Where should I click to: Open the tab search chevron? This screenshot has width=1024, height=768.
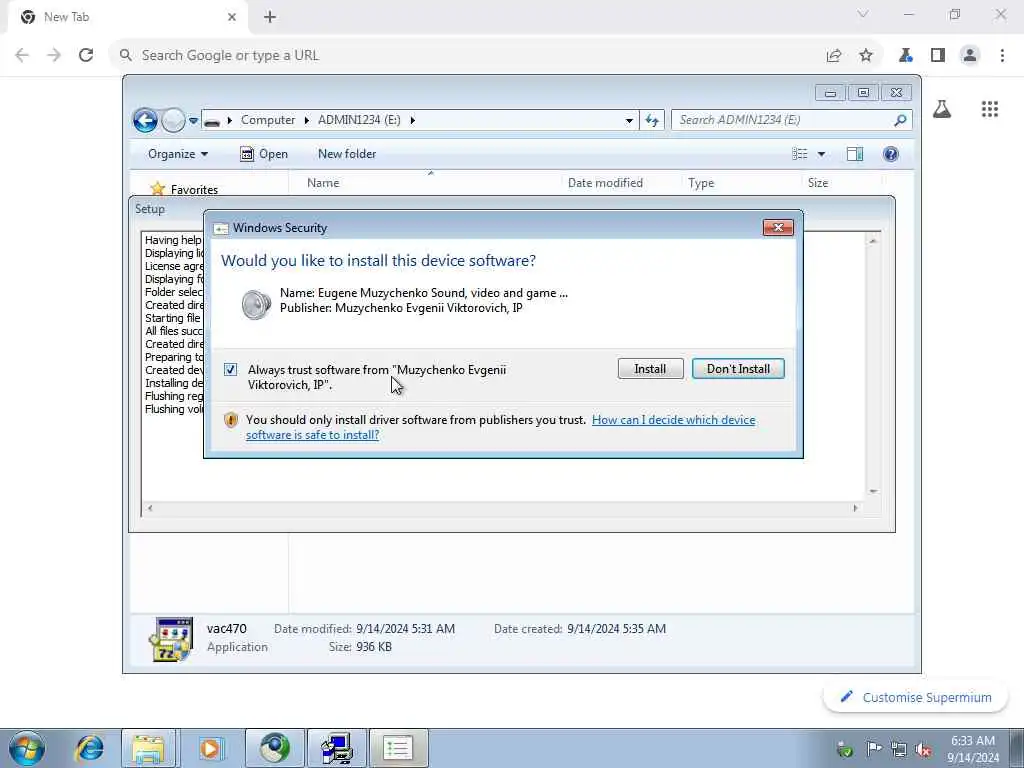click(863, 14)
